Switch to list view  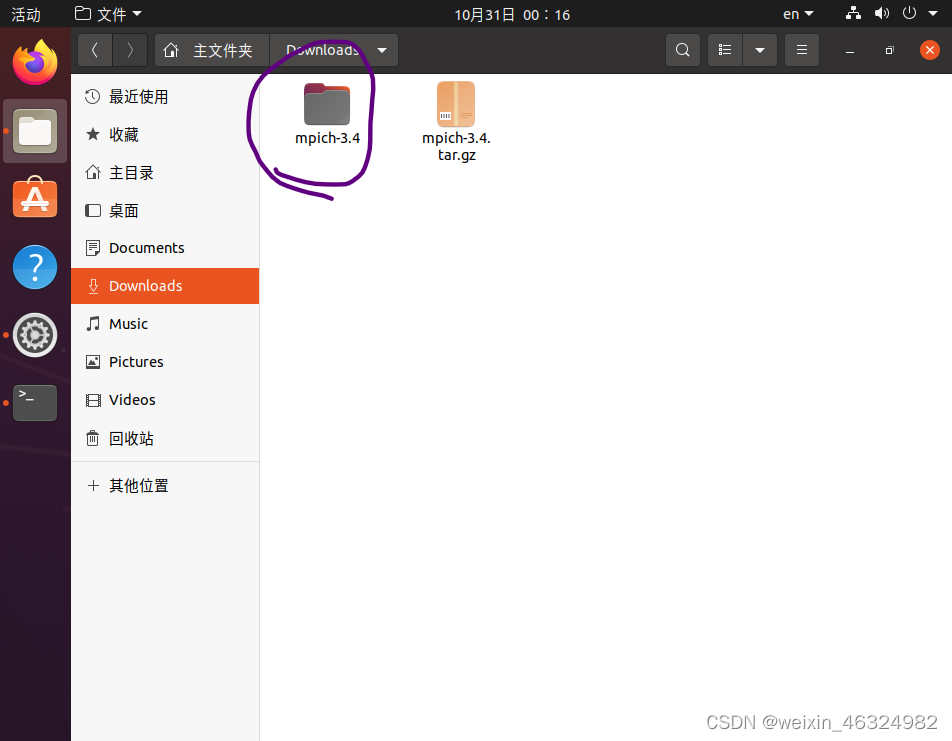724,49
